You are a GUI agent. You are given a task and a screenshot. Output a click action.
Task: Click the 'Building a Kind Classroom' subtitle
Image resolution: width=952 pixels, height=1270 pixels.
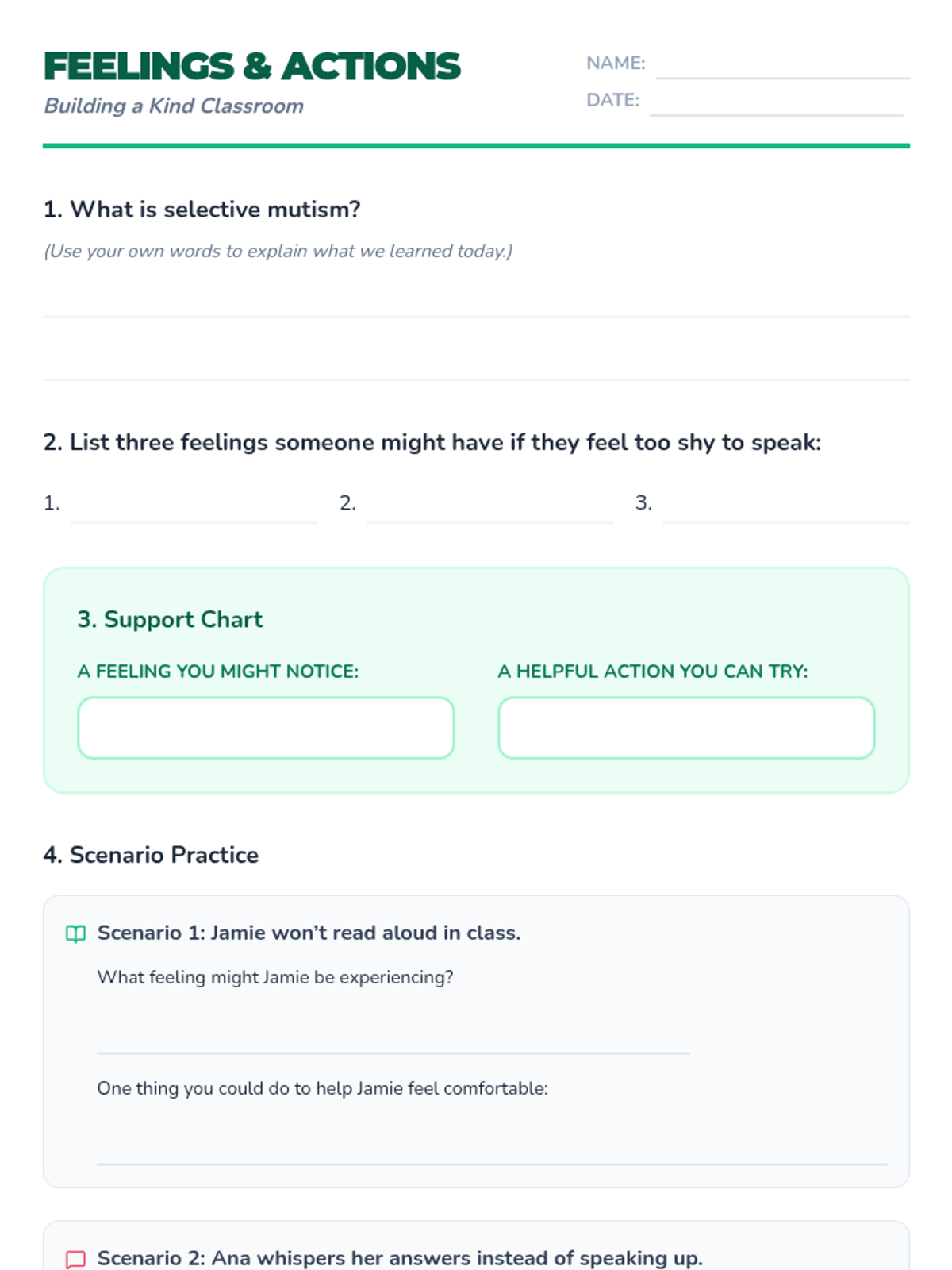click(x=174, y=106)
